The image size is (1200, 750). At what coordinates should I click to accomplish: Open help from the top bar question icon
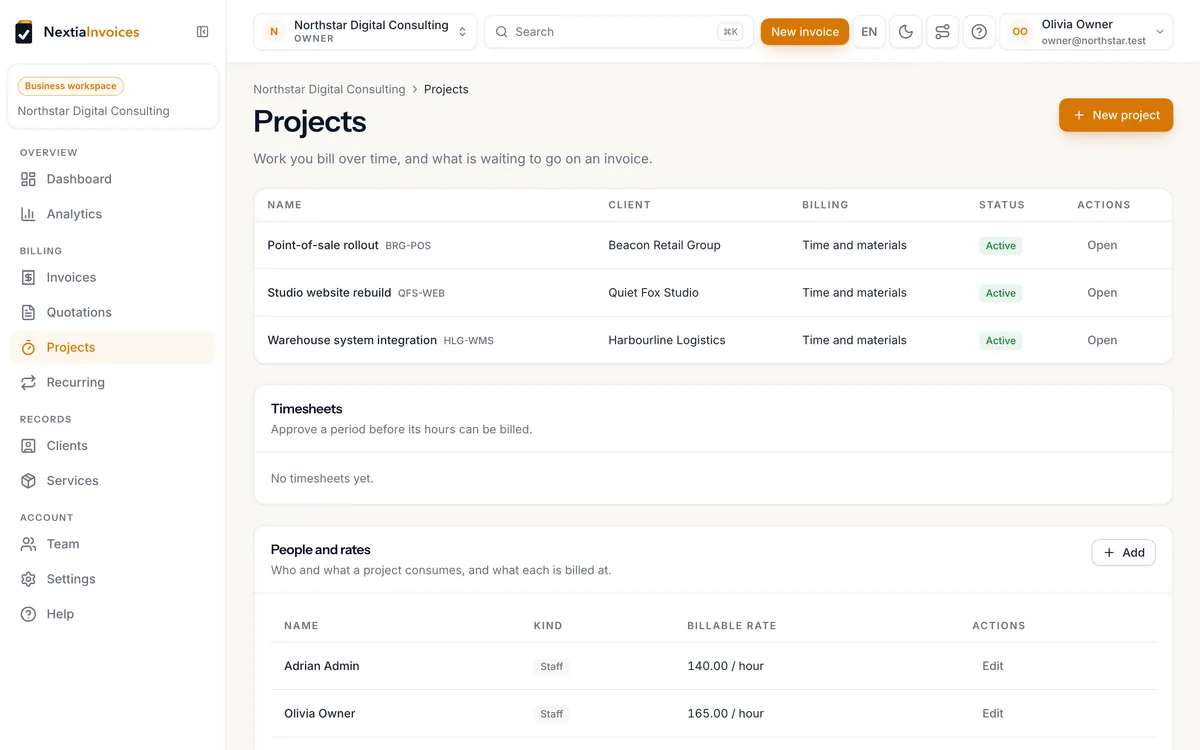tap(979, 32)
